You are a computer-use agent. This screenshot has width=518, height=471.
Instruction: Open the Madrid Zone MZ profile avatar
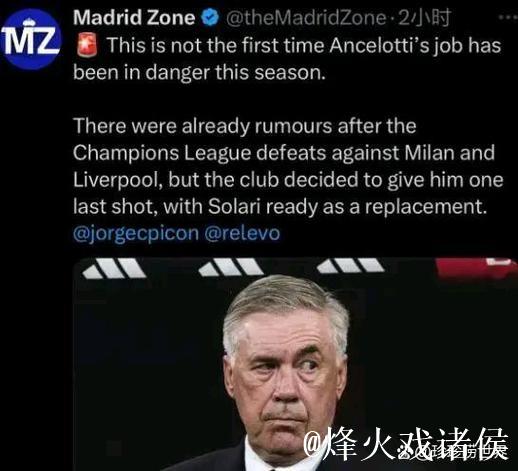tap(31, 38)
